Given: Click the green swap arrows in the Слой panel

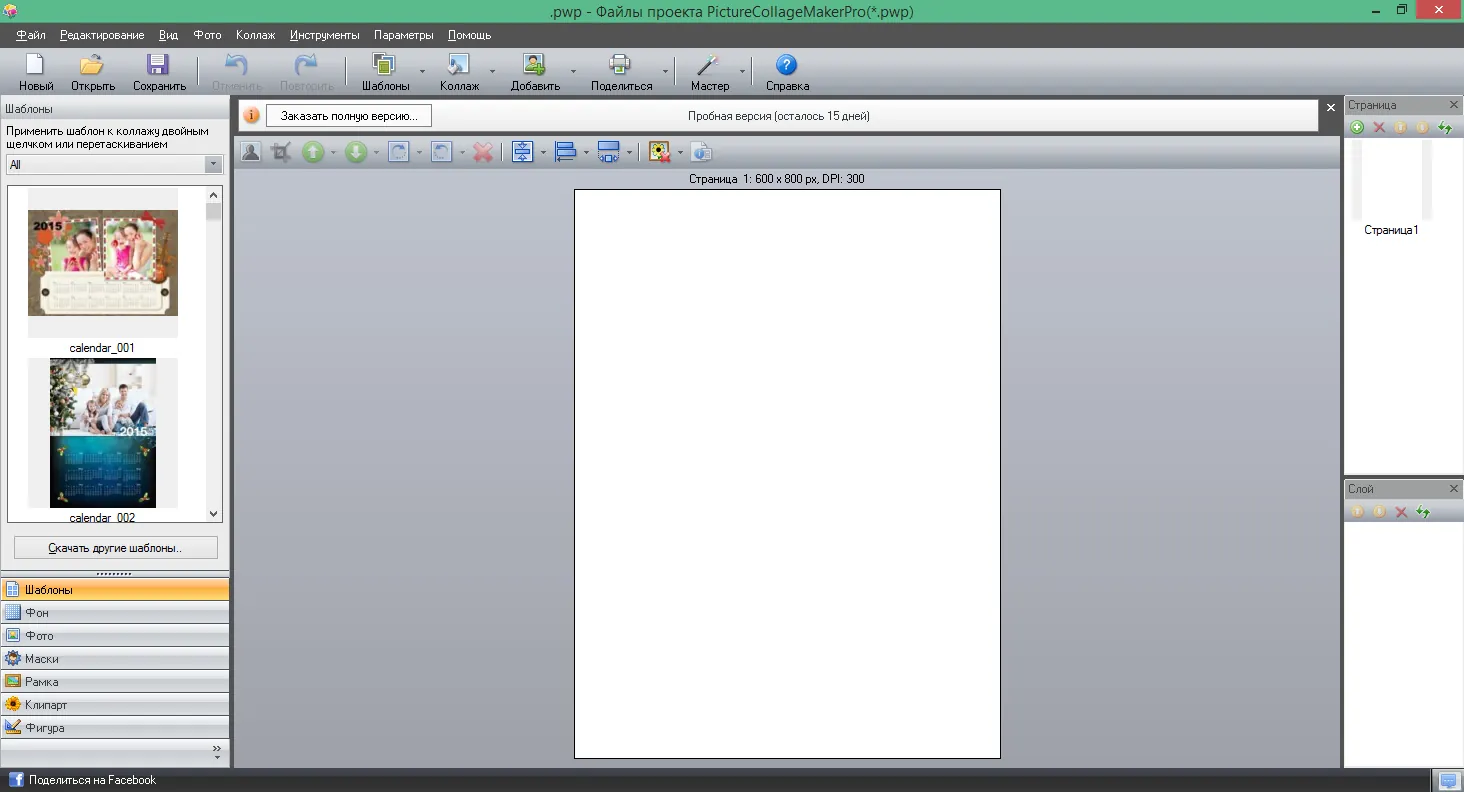Looking at the screenshot, I should [1423, 512].
